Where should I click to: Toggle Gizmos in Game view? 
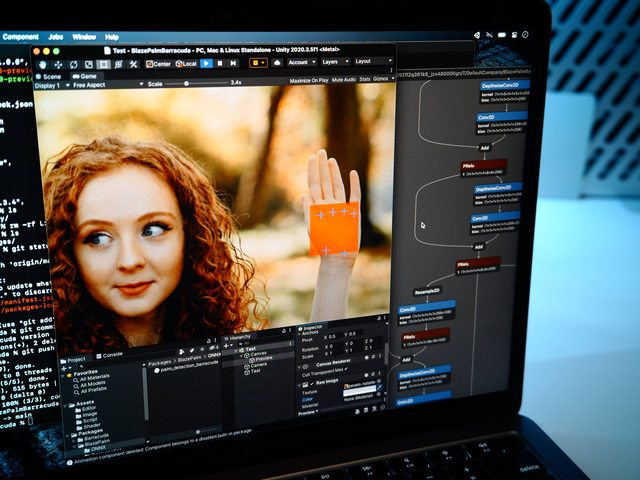point(380,79)
